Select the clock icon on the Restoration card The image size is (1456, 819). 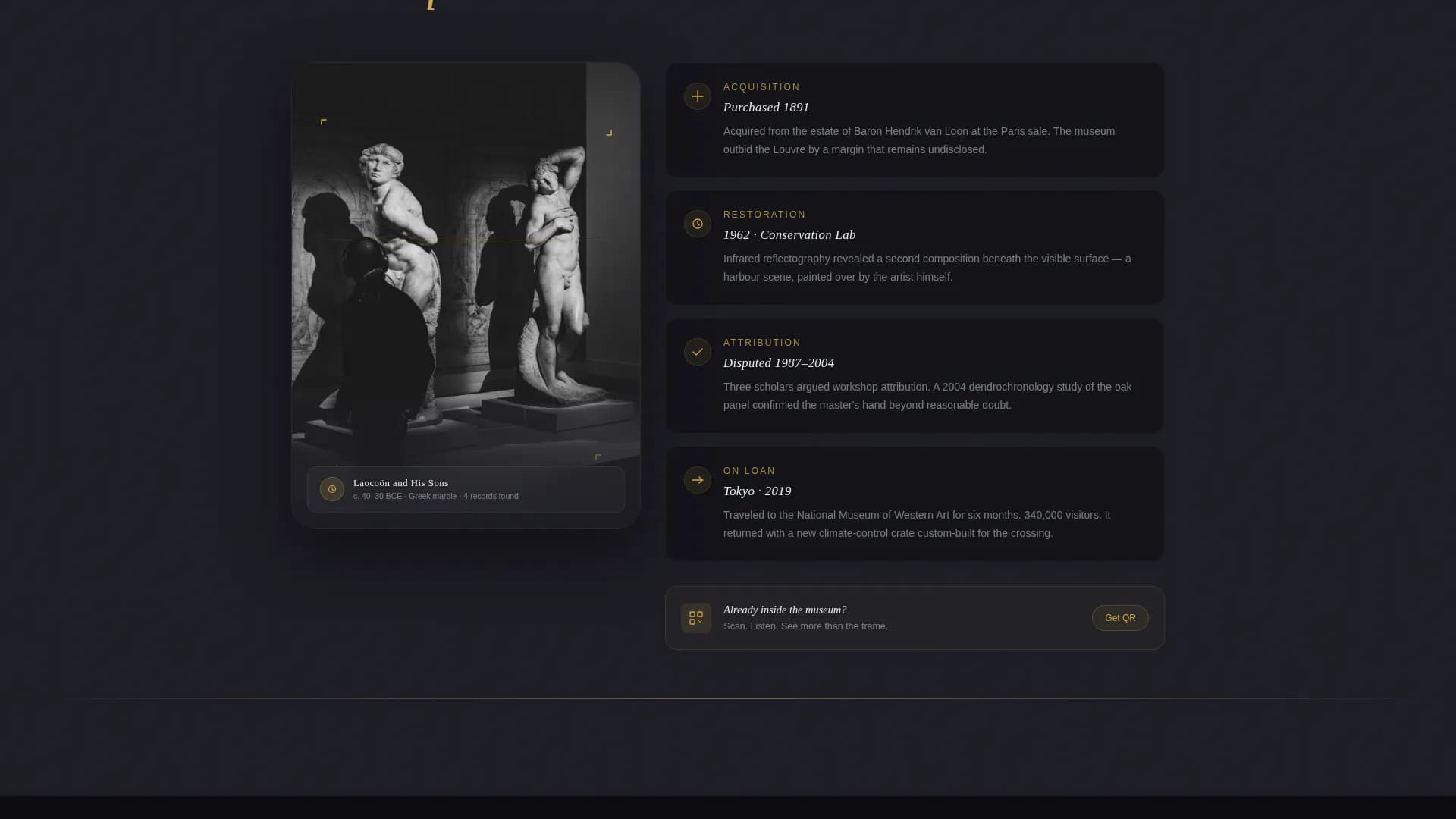click(x=696, y=224)
